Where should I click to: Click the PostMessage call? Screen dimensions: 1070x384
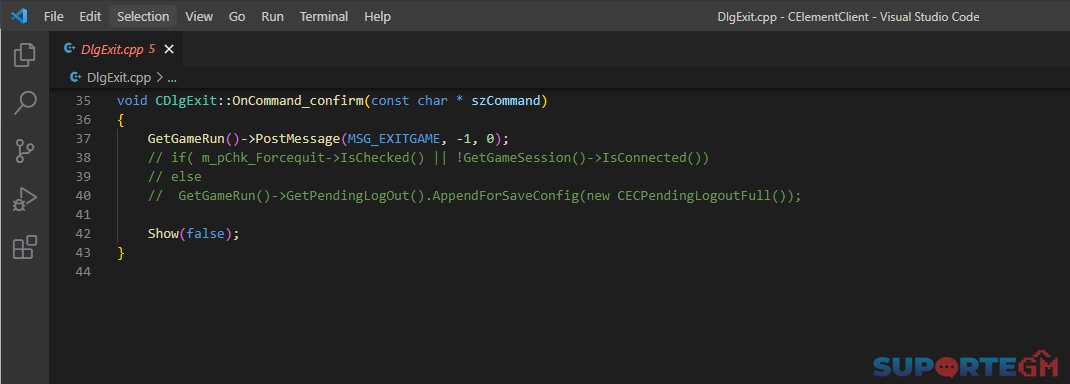pyautogui.click(x=298, y=138)
